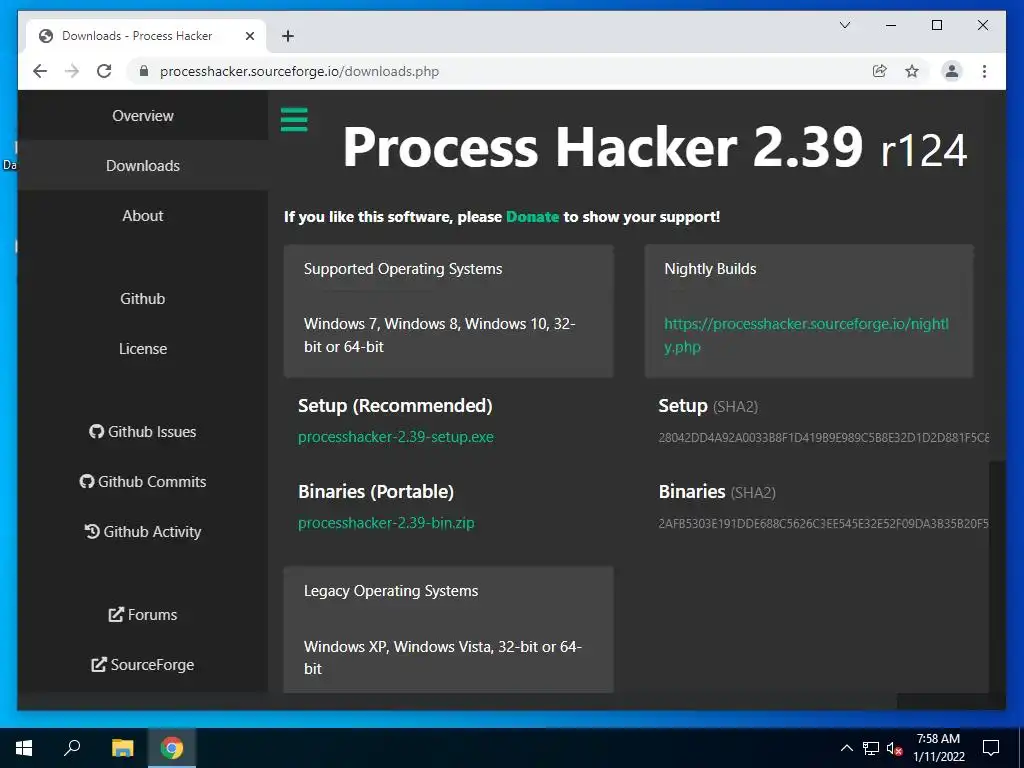Open Github Issues link
The image size is (1024, 768).
coord(142,432)
